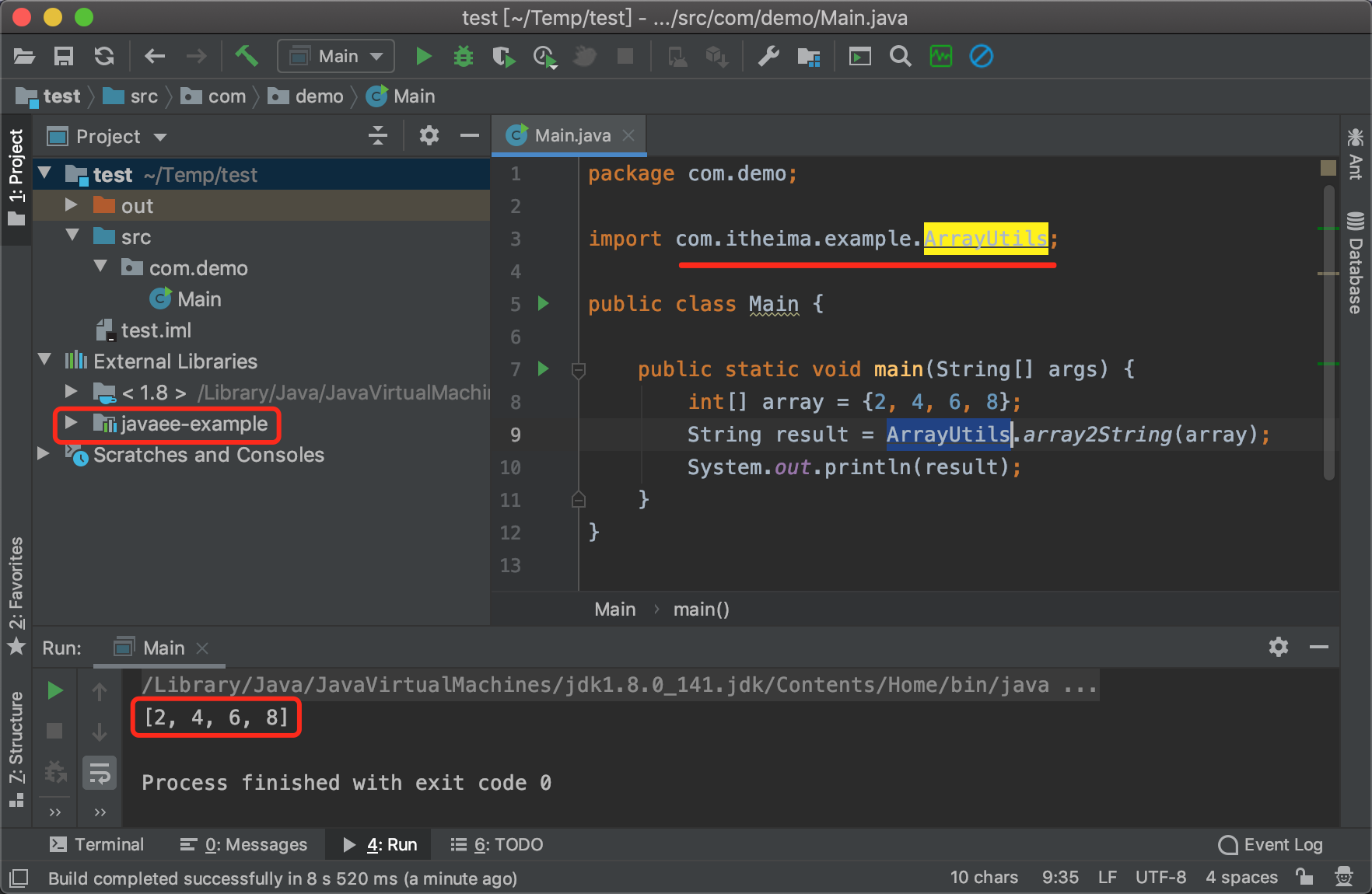Rerun Main from the Run panel play button
Screen dimensions: 1372x894
pos(54,690)
